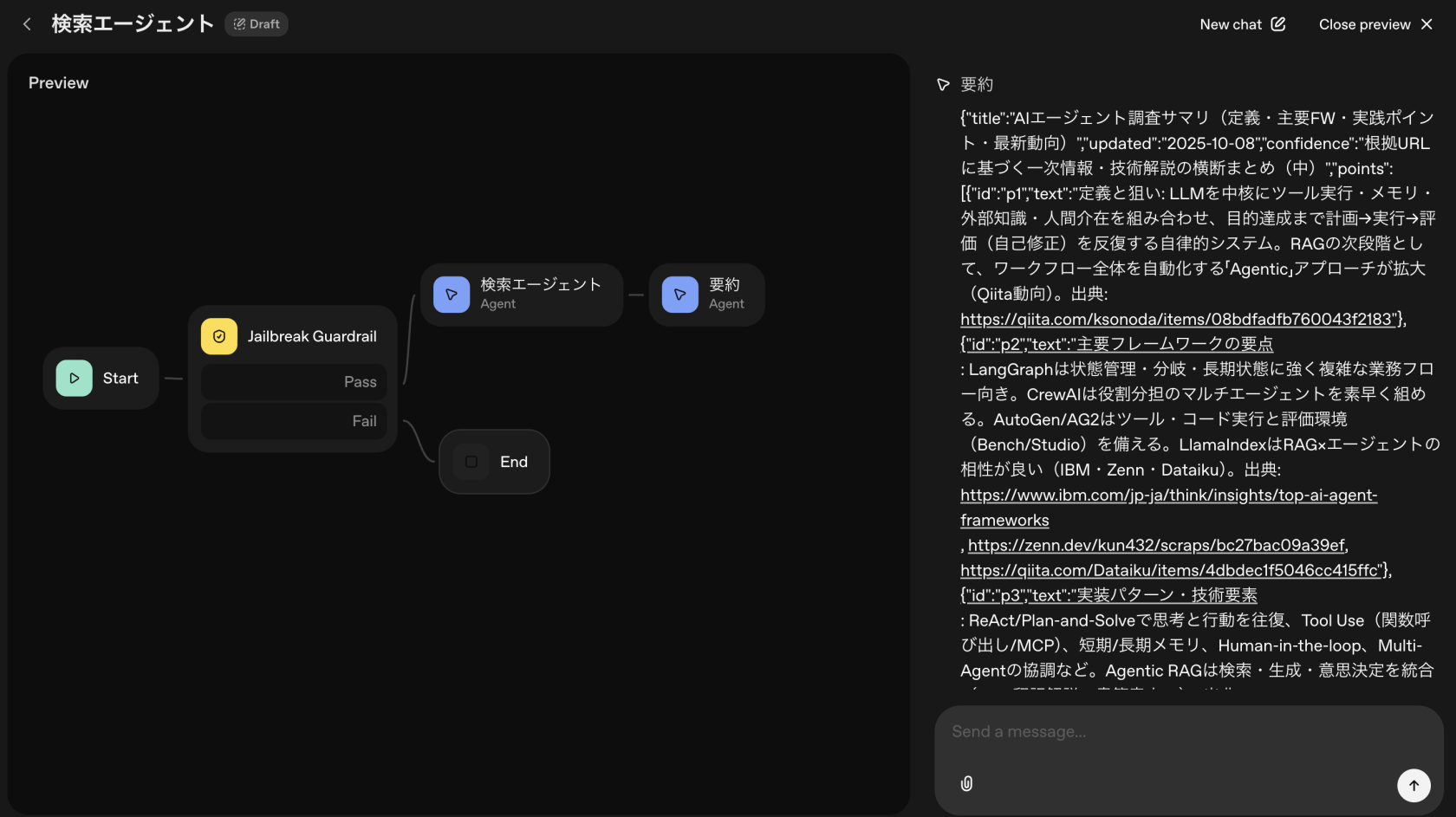Click the yellow Jailbreak Guardrail shield icon
Viewport: 1456px width, 817px height.
point(219,336)
